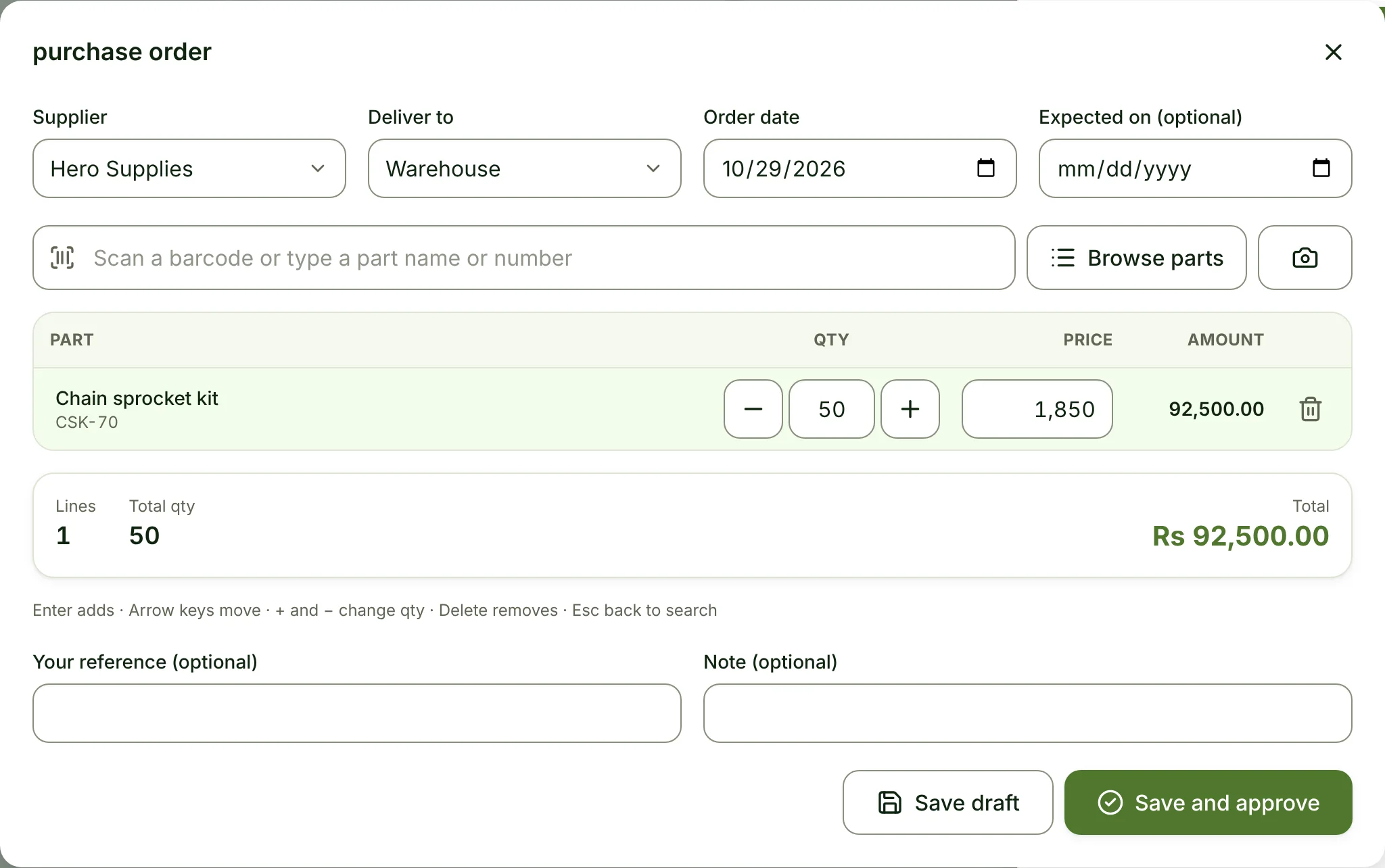This screenshot has height=868, width=1385.
Task: Select the Chain sprocket kit part name
Action: [137, 398]
